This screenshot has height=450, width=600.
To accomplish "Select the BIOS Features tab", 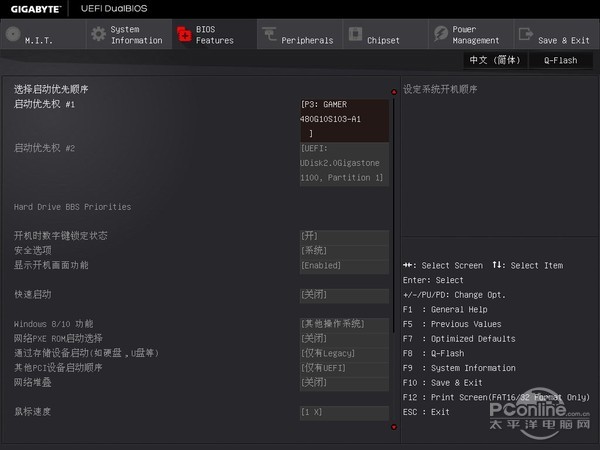I will [x=215, y=34].
